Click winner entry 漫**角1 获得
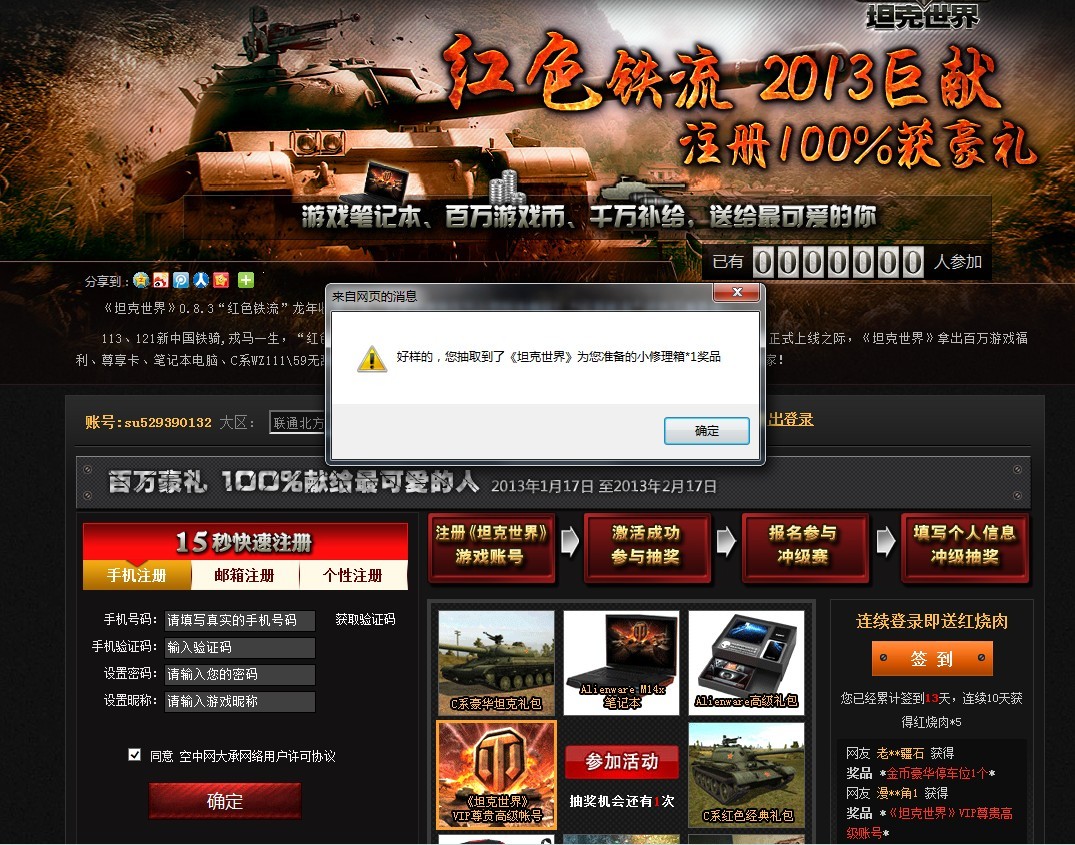 click(897, 793)
